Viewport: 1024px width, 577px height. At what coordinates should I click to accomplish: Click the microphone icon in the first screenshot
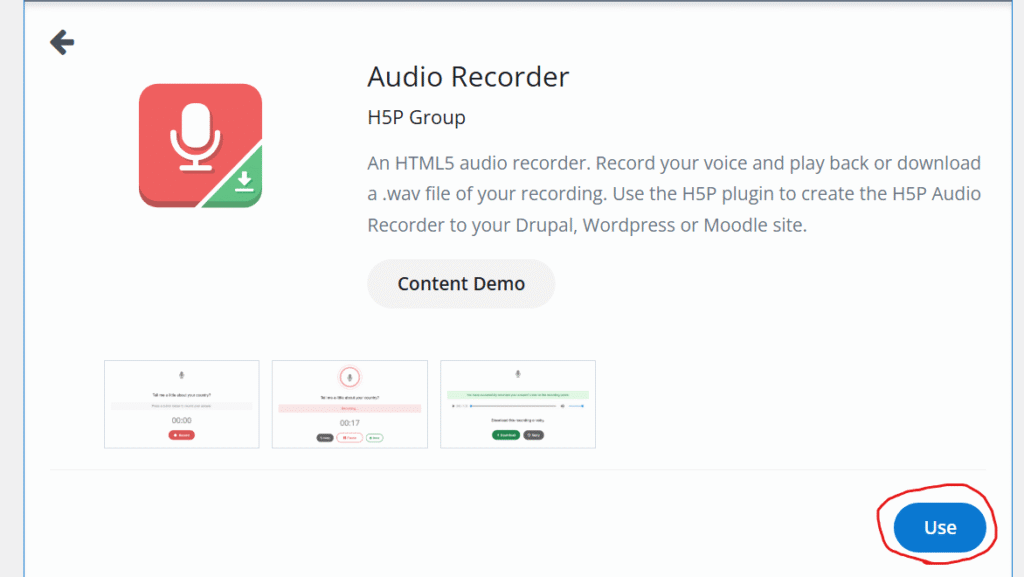181,375
